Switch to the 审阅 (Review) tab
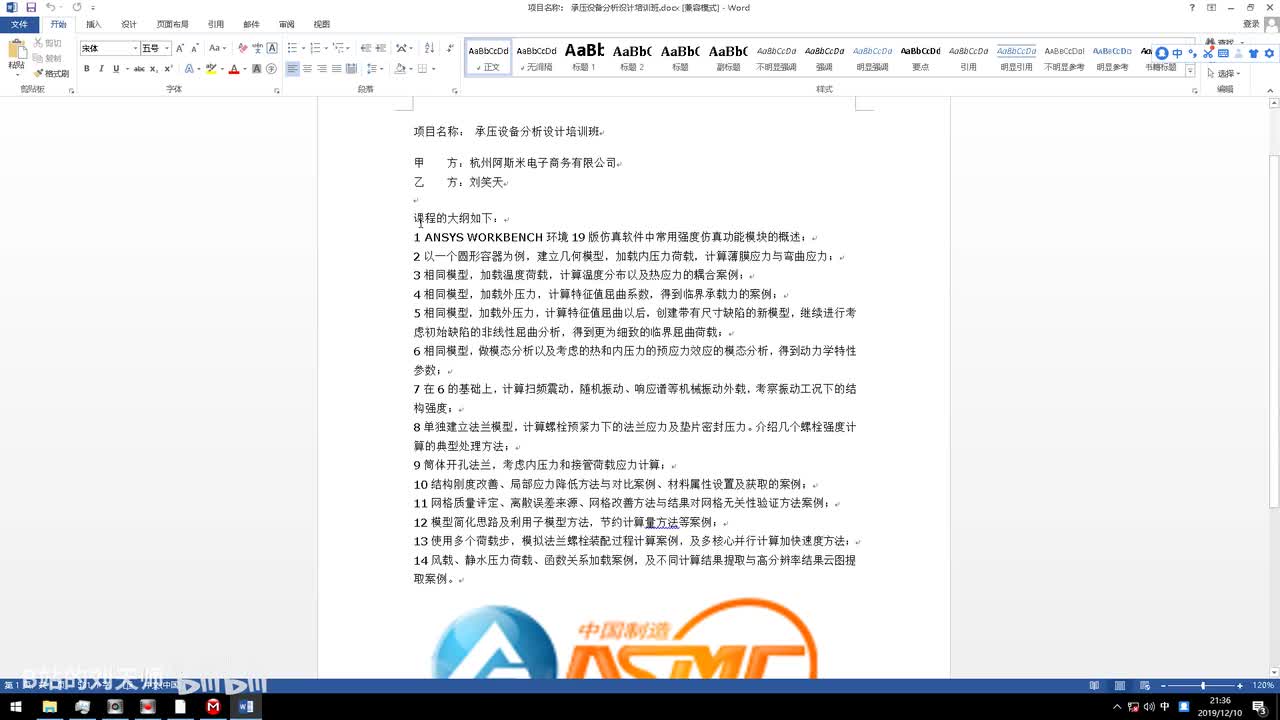The height and width of the screenshot is (720, 1280). tap(287, 24)
